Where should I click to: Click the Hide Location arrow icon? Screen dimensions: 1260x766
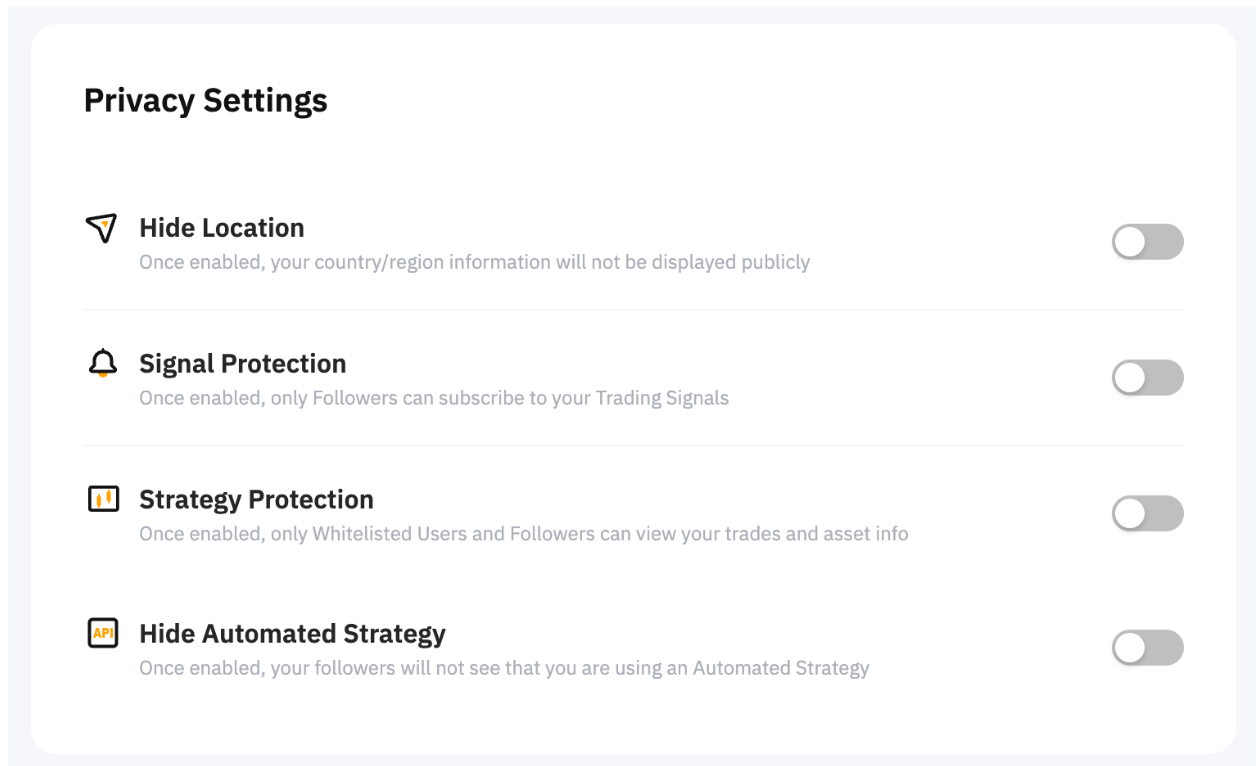pos(102,229)
